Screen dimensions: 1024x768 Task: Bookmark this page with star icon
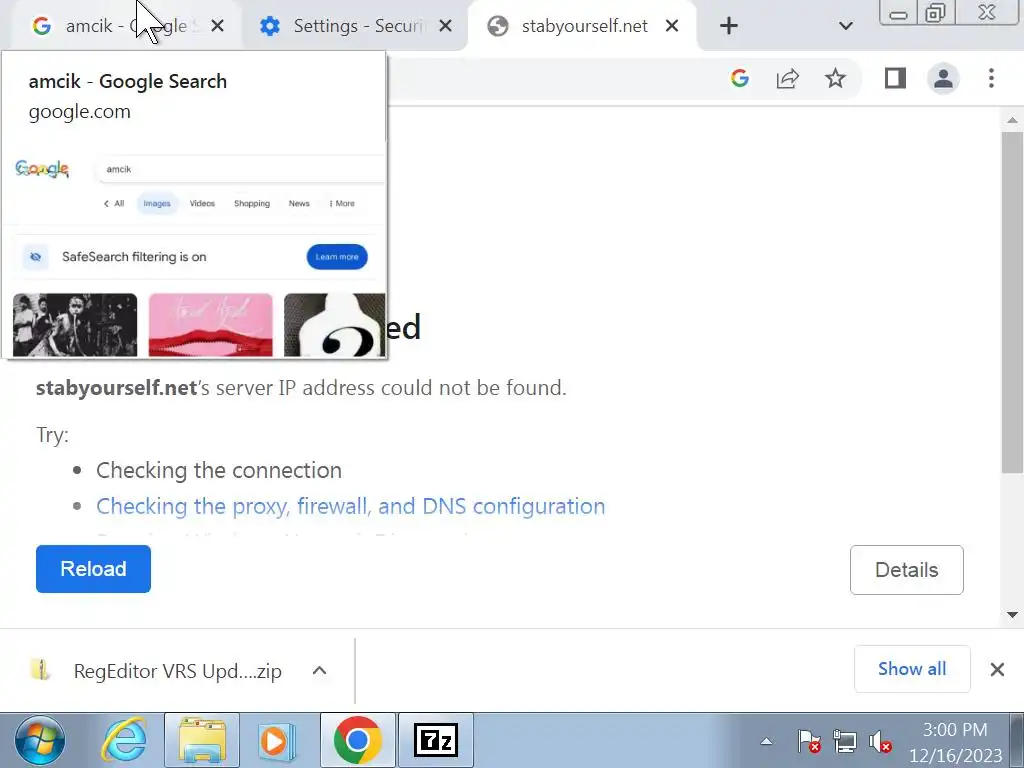[835, 78]
